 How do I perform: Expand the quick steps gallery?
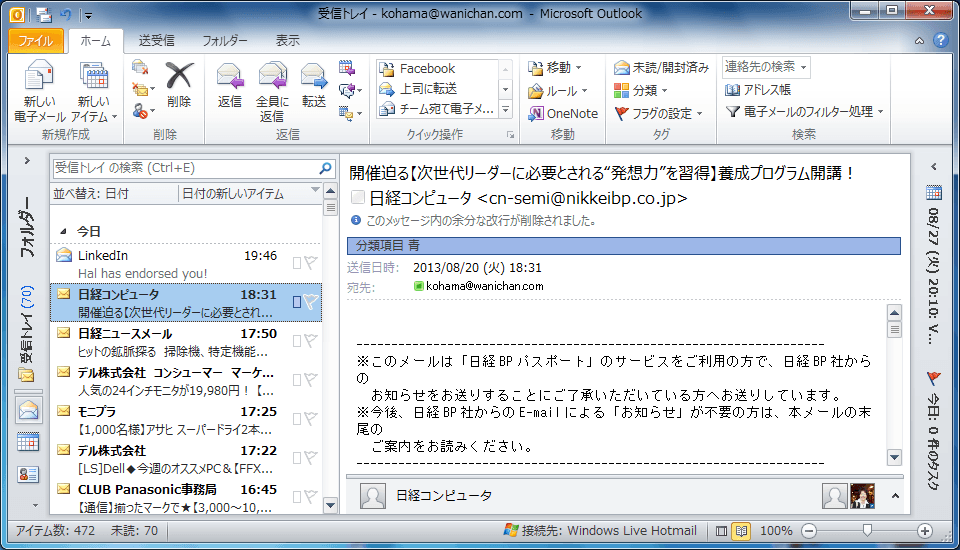(506, 110)
